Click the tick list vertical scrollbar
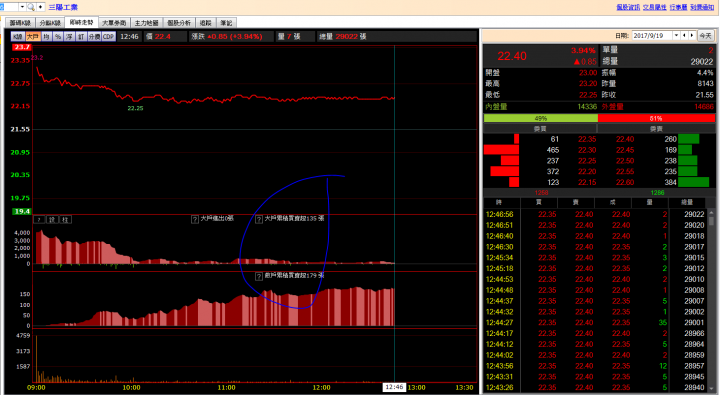The image size is (720, 395). 712,301
